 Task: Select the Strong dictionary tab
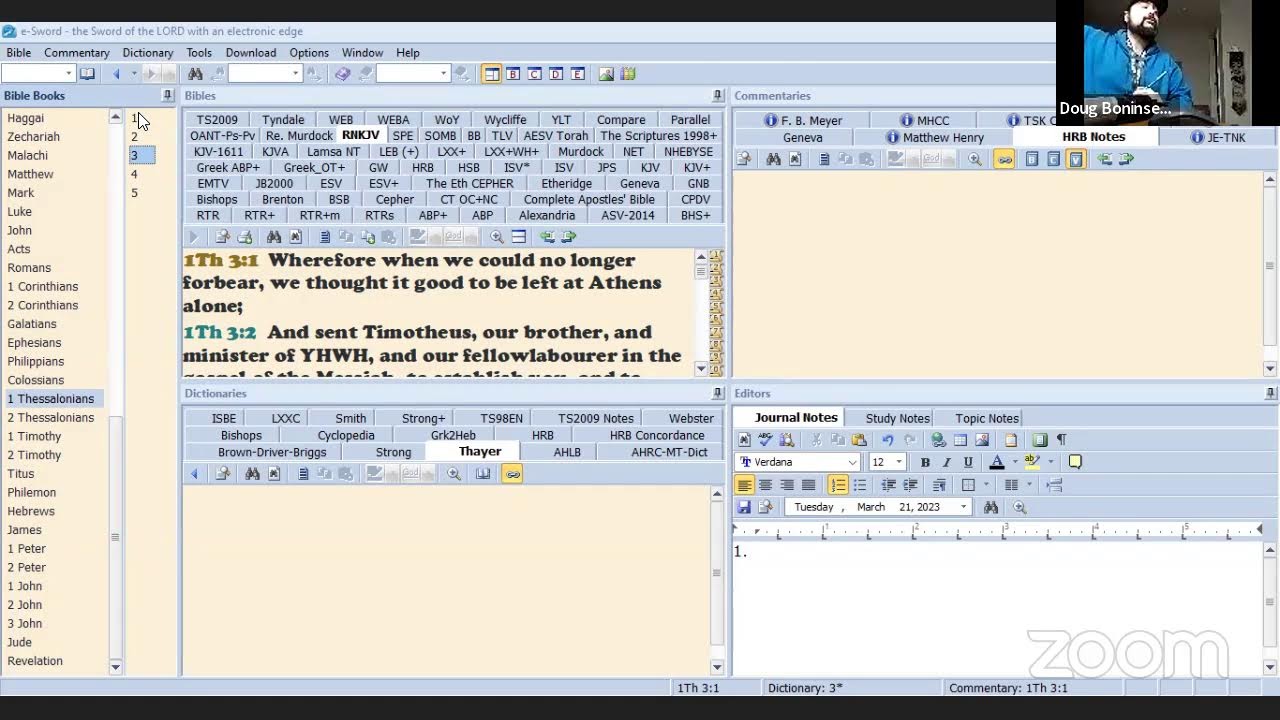click(x=393, y=453)
